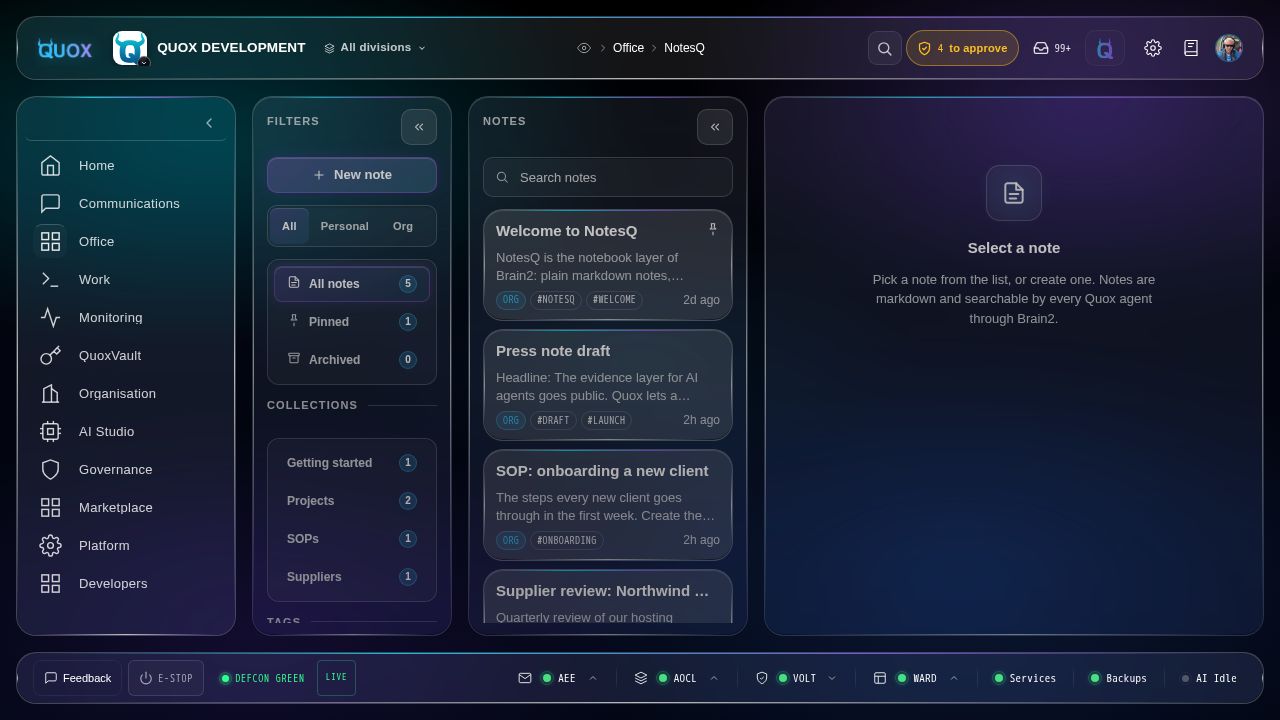Filter by the #ONBOARDING tag chip

(x=567, y=540)
